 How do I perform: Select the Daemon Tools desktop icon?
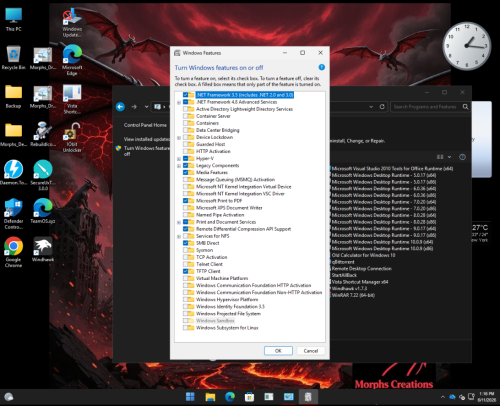pyautogui.click(x=13, y=172)
